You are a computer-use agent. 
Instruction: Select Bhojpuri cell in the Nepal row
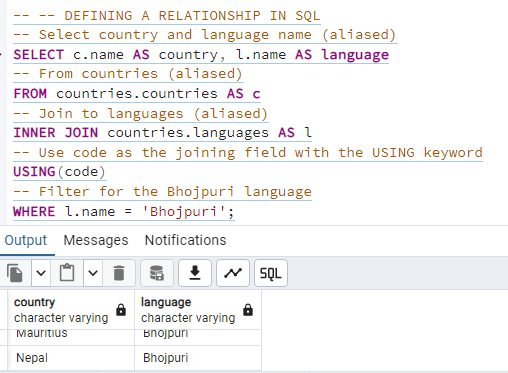tap(198, 358)
